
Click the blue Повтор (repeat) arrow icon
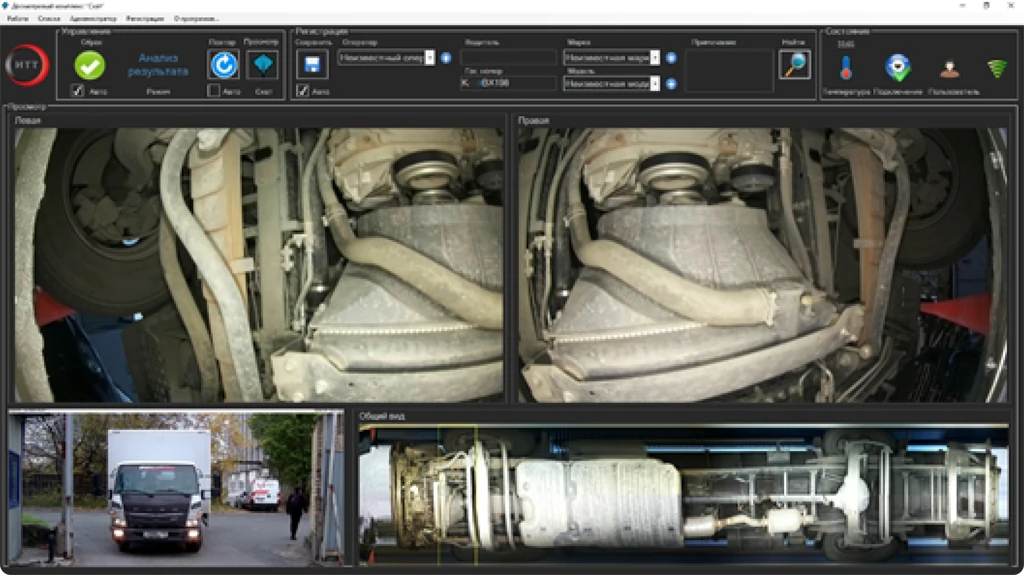click(x=222, y=65)
